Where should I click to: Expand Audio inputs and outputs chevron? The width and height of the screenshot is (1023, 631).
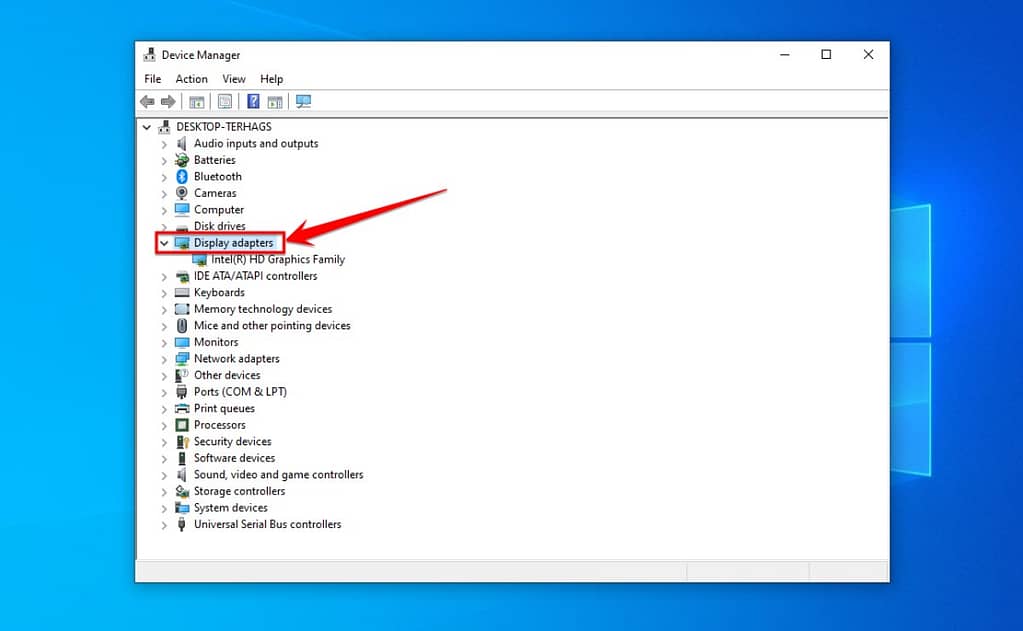point(164,144)
